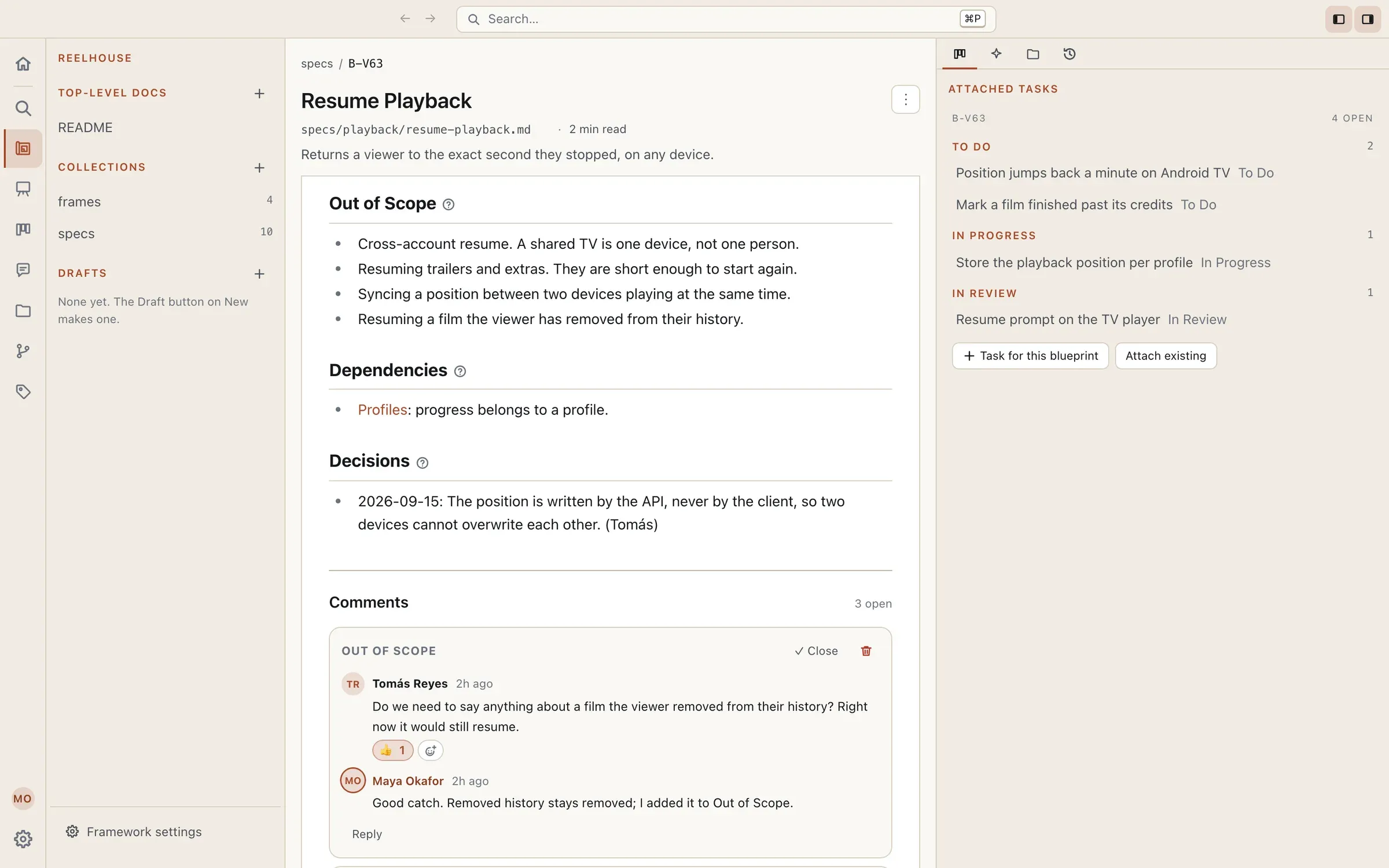
Task: Add a new draft
Action: [x=259, y=274]
